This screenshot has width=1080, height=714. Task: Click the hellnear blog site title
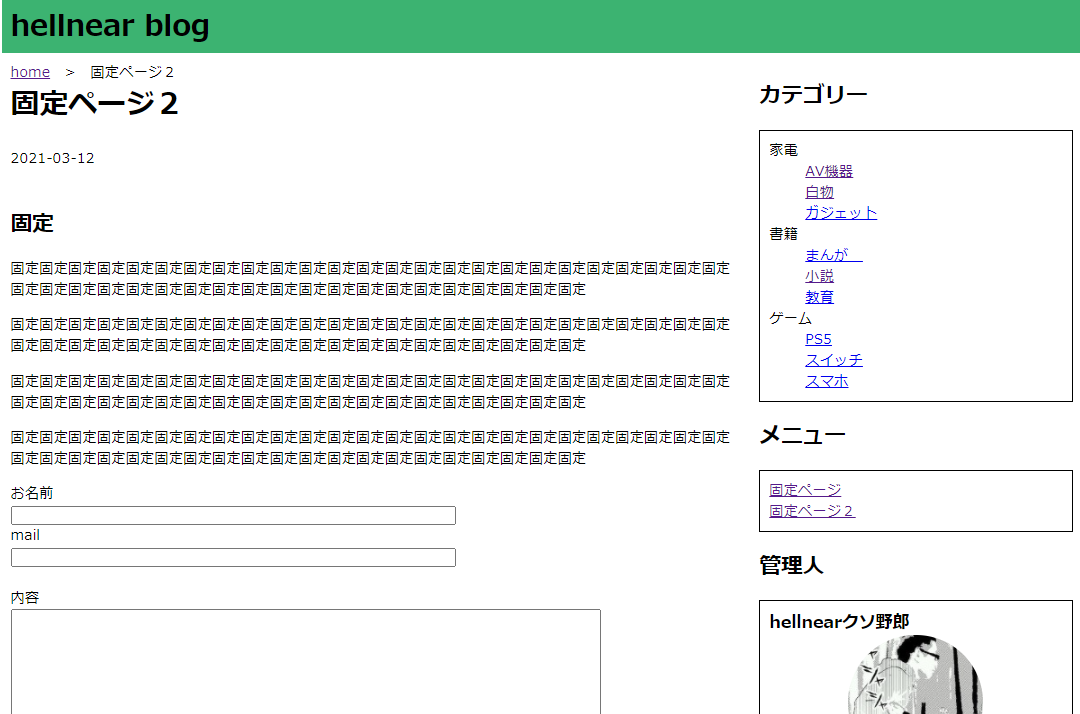coord(110,26)
